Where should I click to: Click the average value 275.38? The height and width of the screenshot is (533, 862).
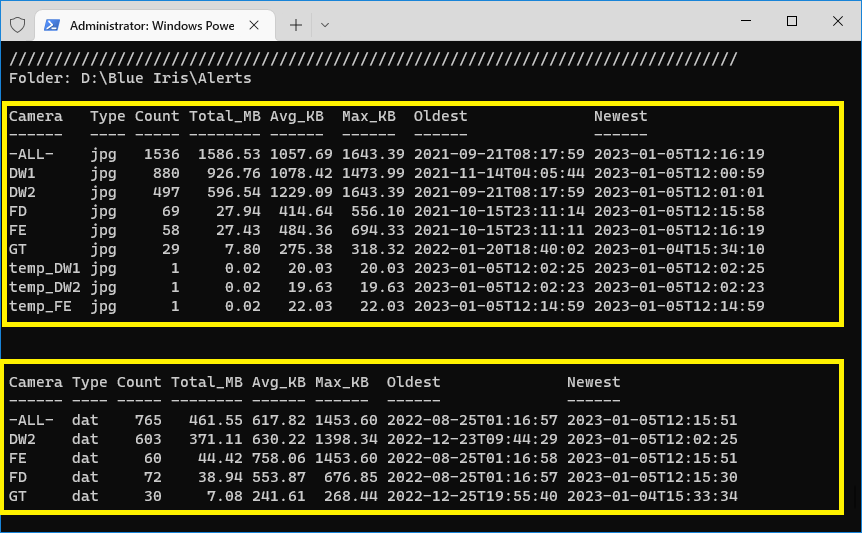pyautogui.click(x=306, y=249)
